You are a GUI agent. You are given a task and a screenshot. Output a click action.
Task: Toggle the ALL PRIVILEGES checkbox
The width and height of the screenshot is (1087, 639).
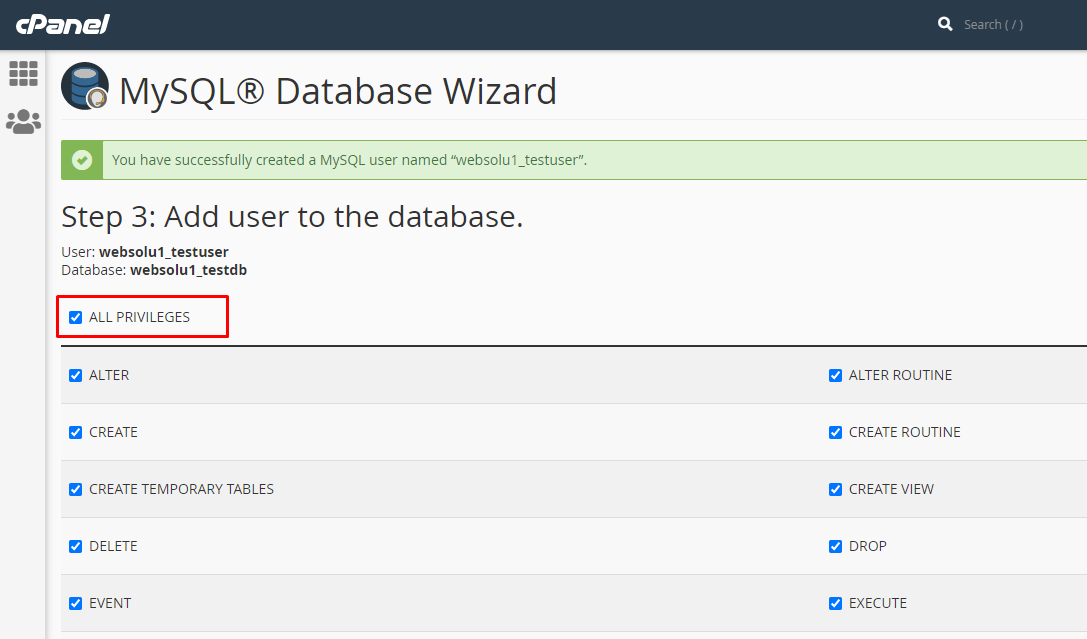click(x=76, y=317)
